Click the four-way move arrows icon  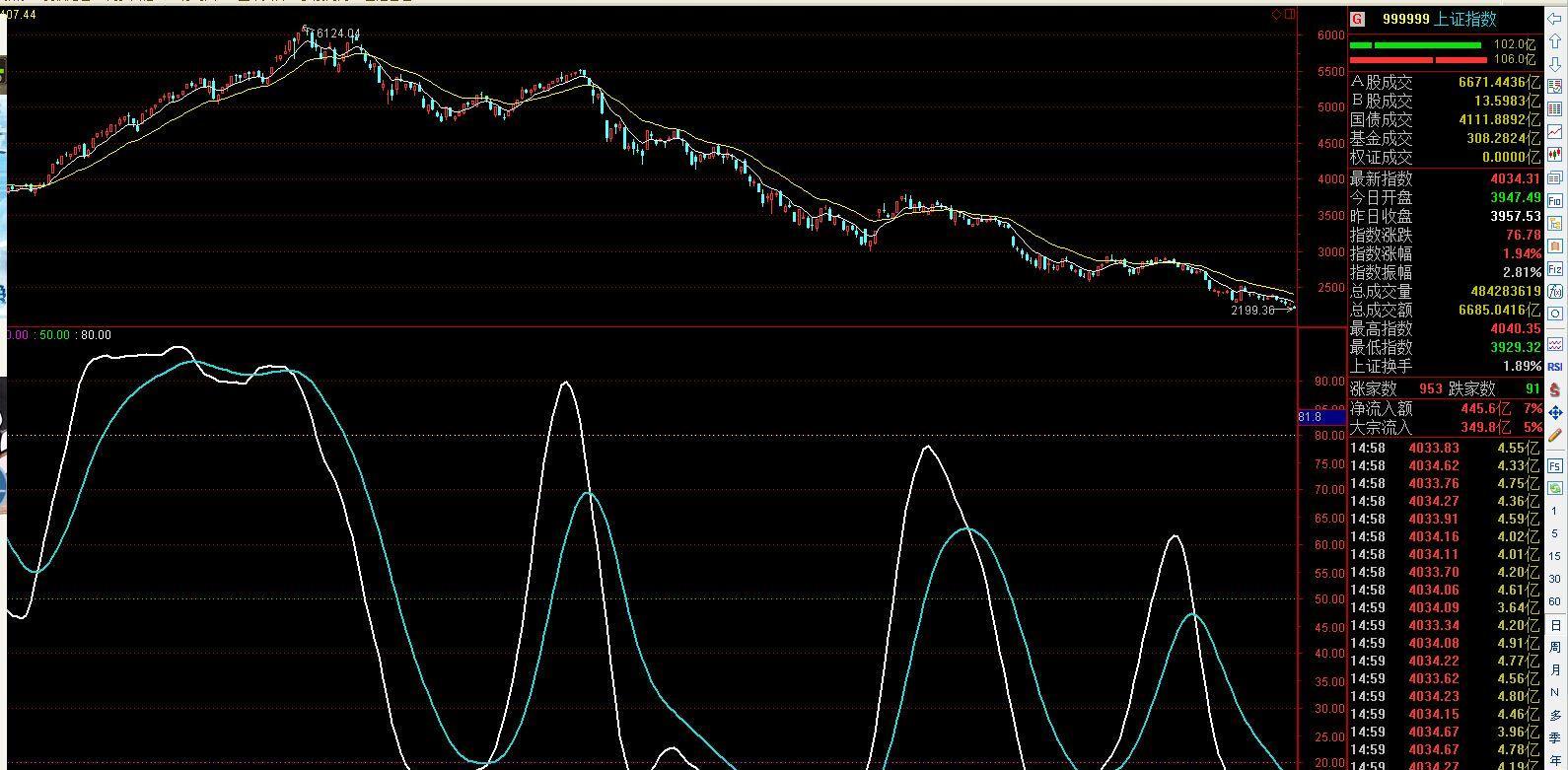pyautogui.click(x=1555, y=412)
